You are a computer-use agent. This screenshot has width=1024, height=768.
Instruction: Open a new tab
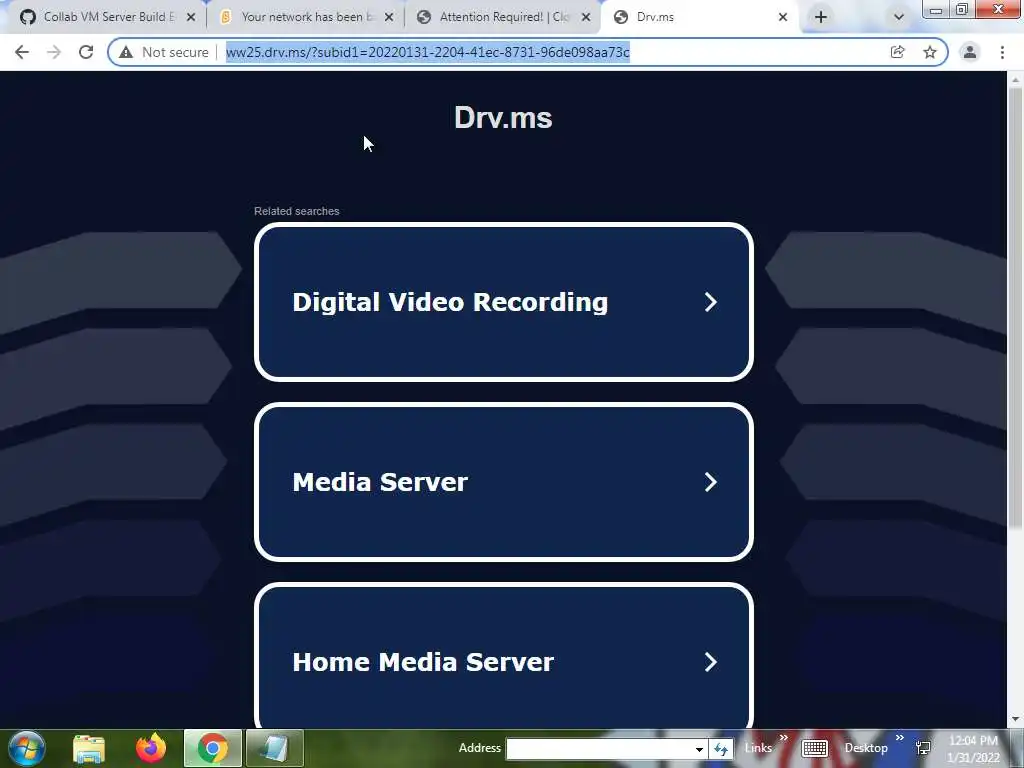(x=821, y=17)
